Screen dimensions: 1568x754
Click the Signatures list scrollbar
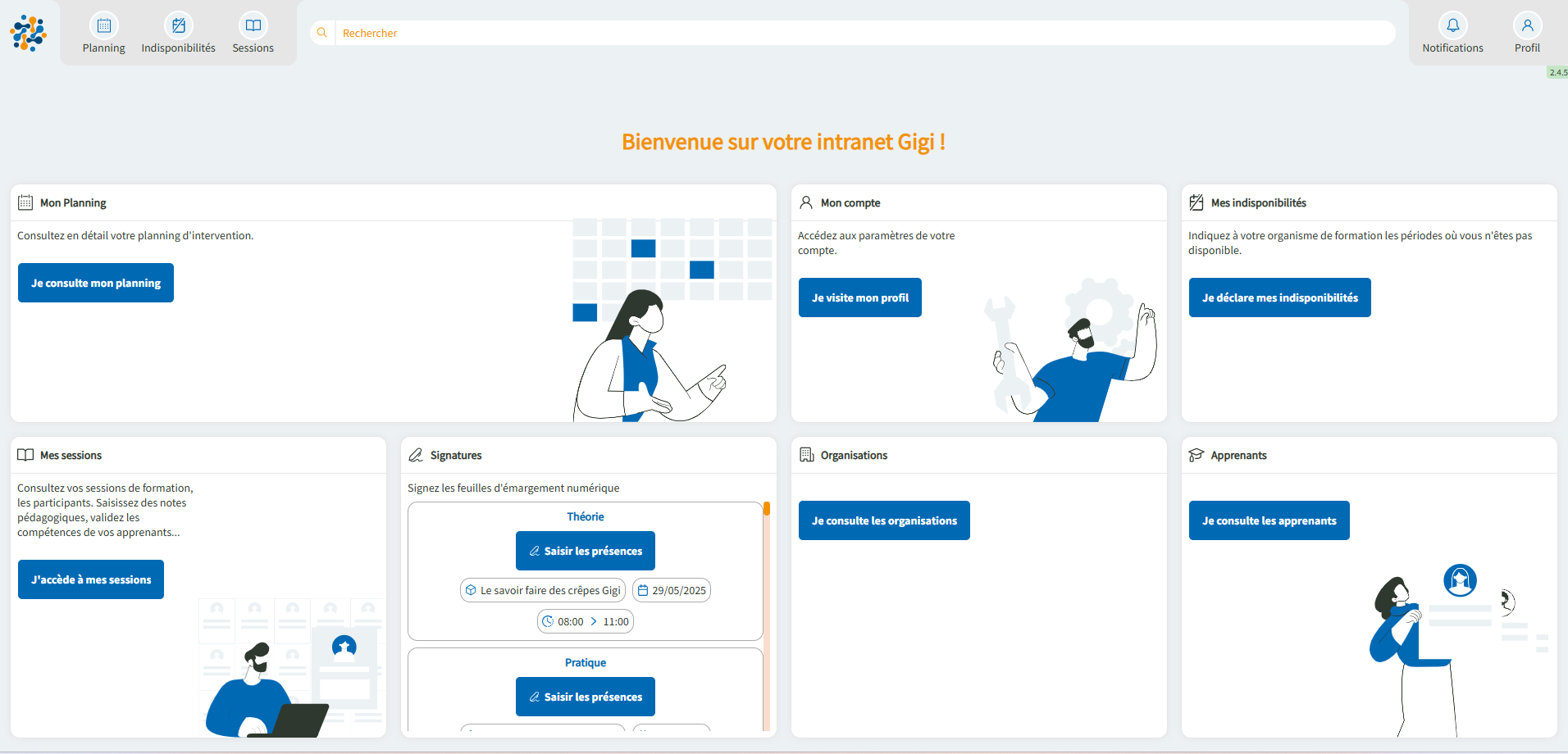767,615
